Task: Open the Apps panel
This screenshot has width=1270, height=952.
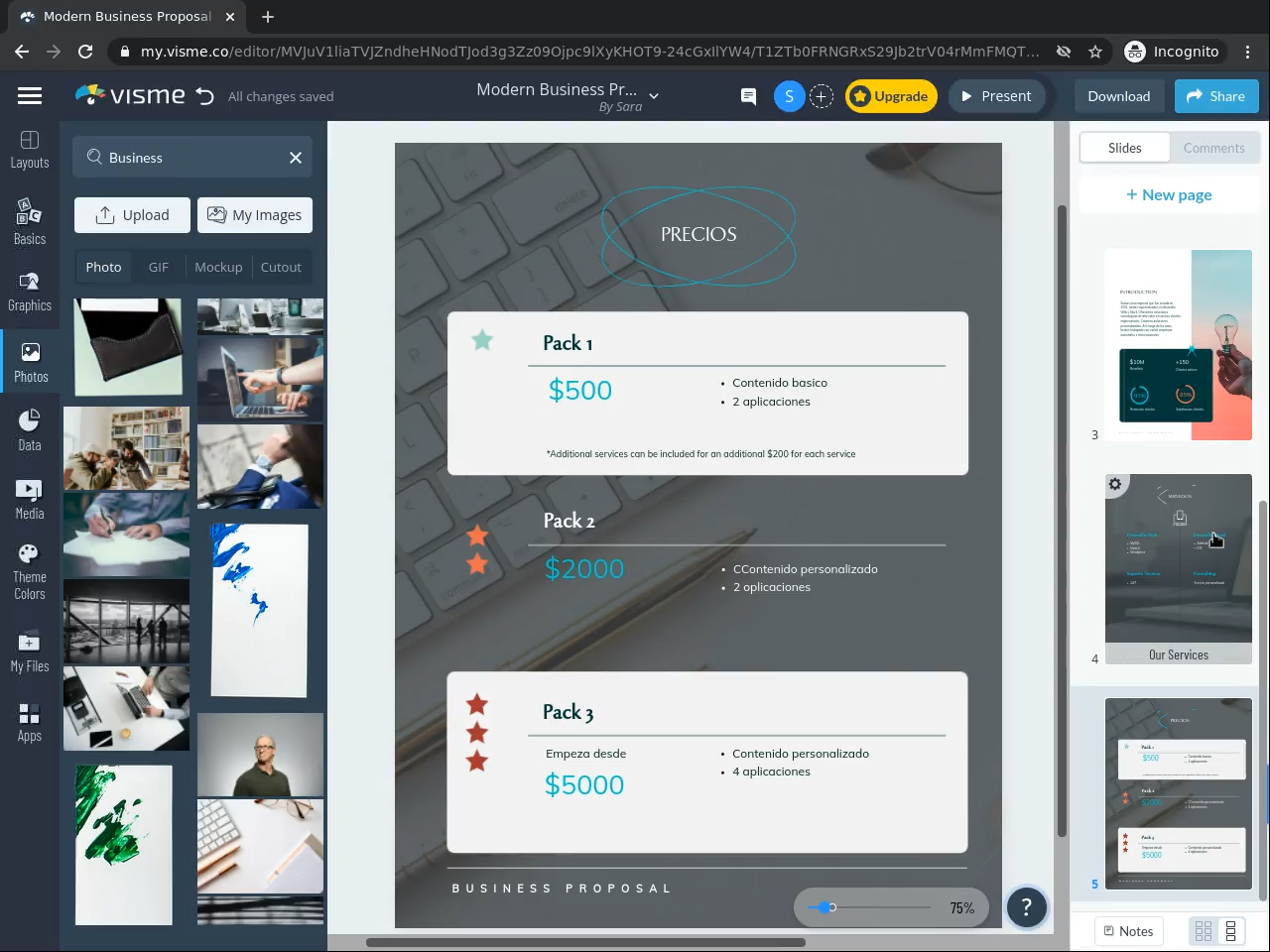Action: [30, 722]
